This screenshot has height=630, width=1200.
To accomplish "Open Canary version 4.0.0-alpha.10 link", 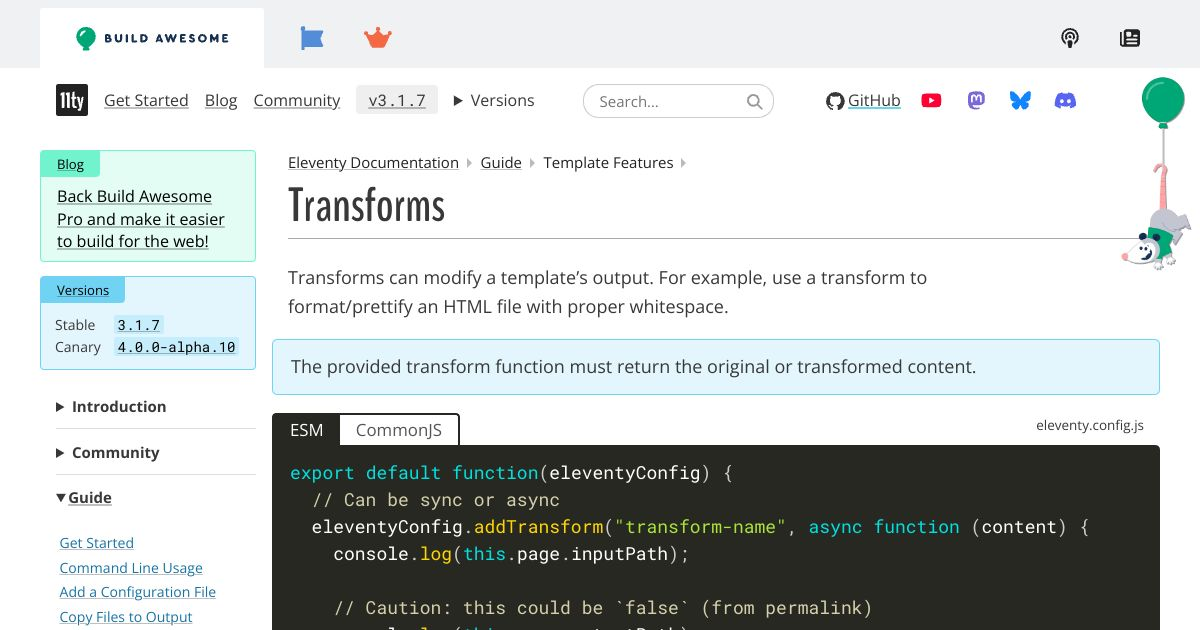I will (x=177, y=347).
